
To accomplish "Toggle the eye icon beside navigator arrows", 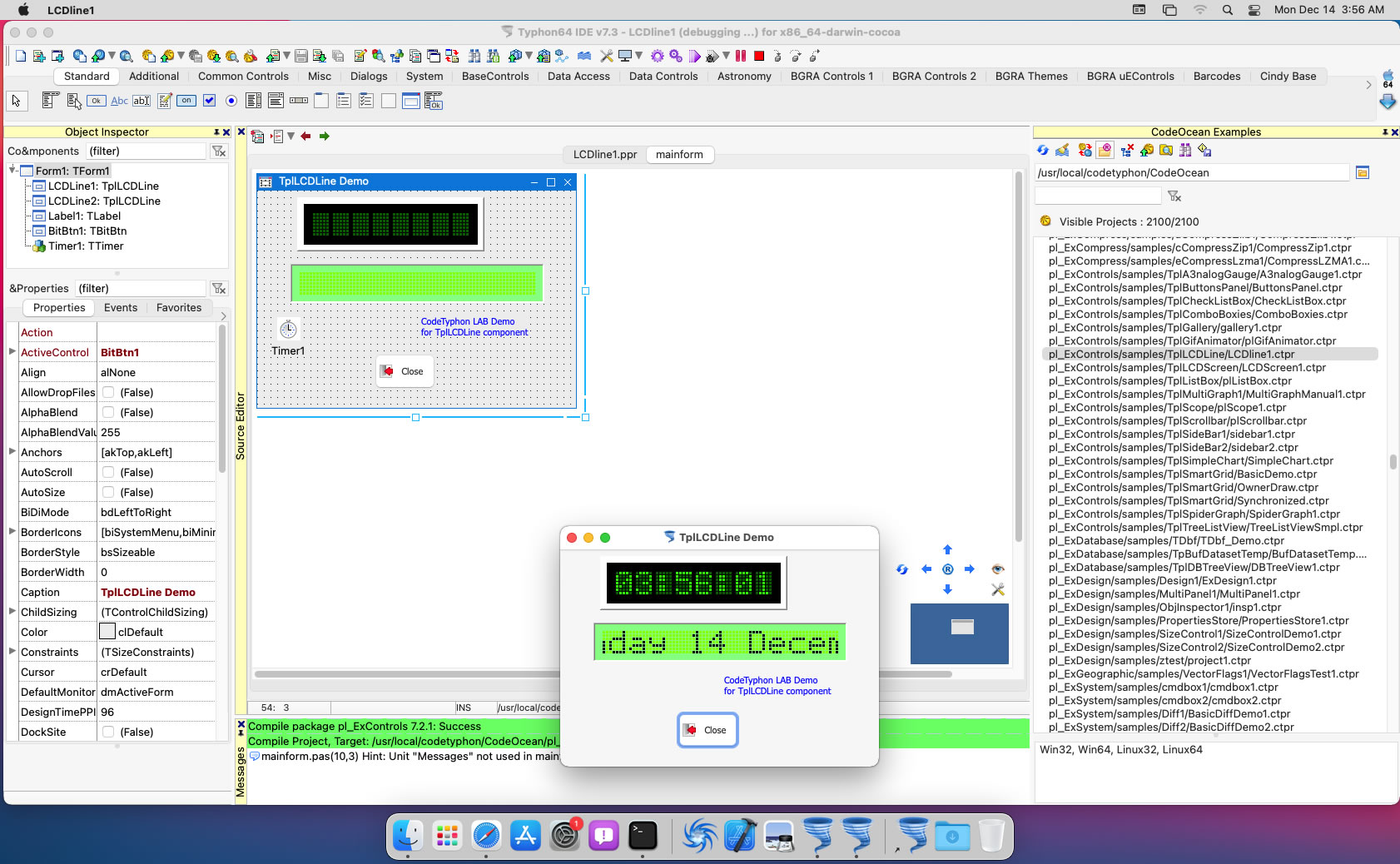I will tap(998, 569).
